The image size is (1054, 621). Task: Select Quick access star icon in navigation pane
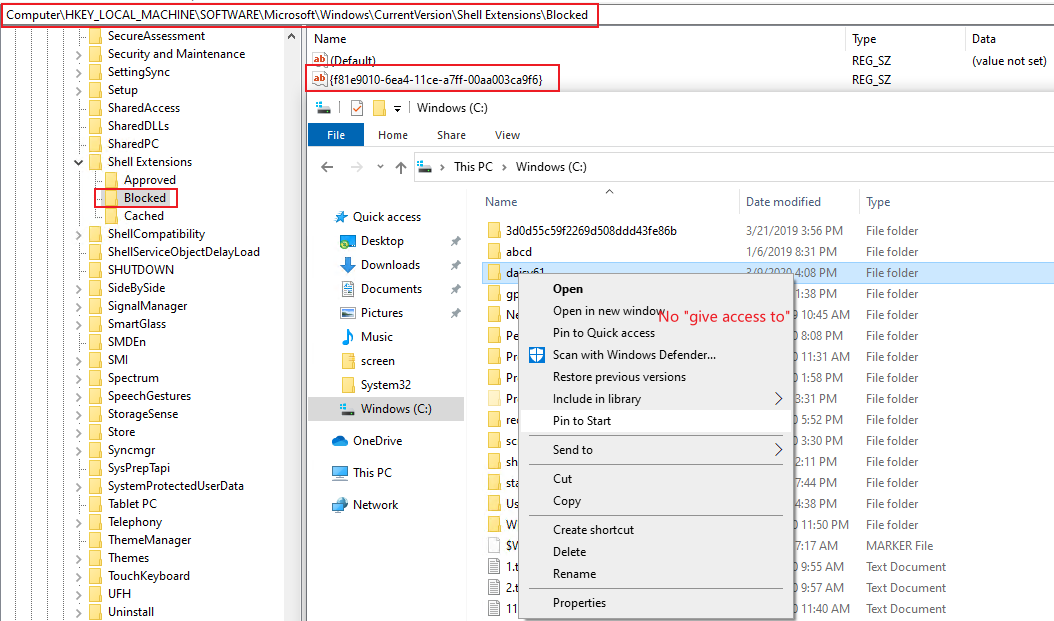coord(341,216)
